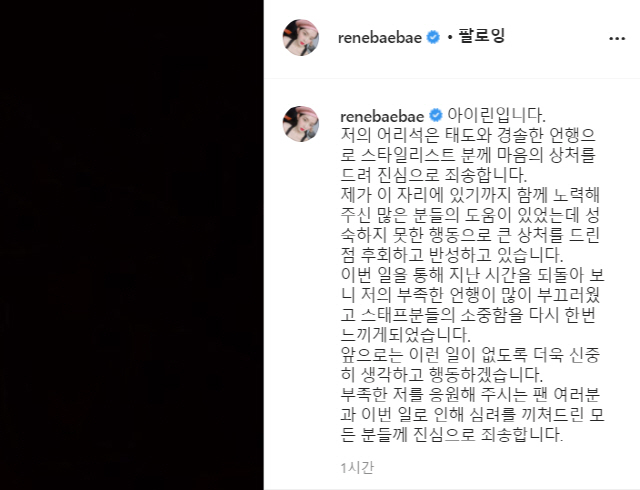Click the caption line 점 후회하고 반성하고 있습니다.

click(452, 255)
